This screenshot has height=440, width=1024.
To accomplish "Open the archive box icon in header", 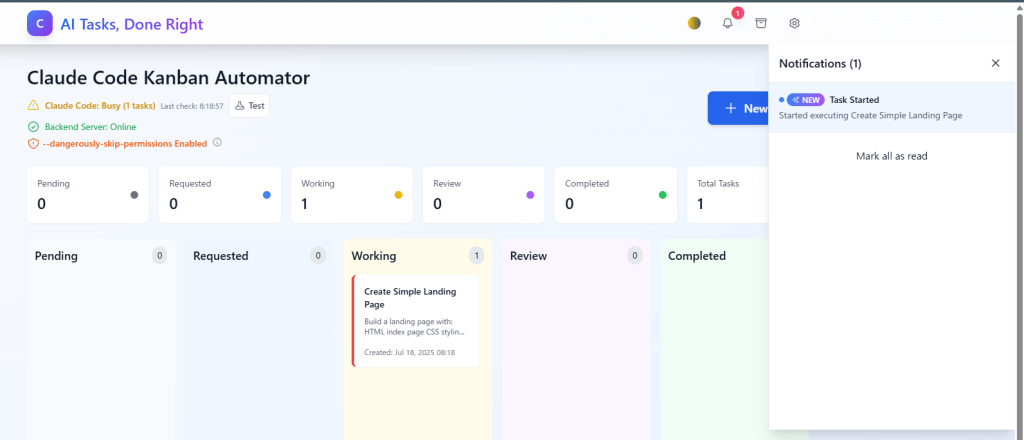I will [761, 24].
